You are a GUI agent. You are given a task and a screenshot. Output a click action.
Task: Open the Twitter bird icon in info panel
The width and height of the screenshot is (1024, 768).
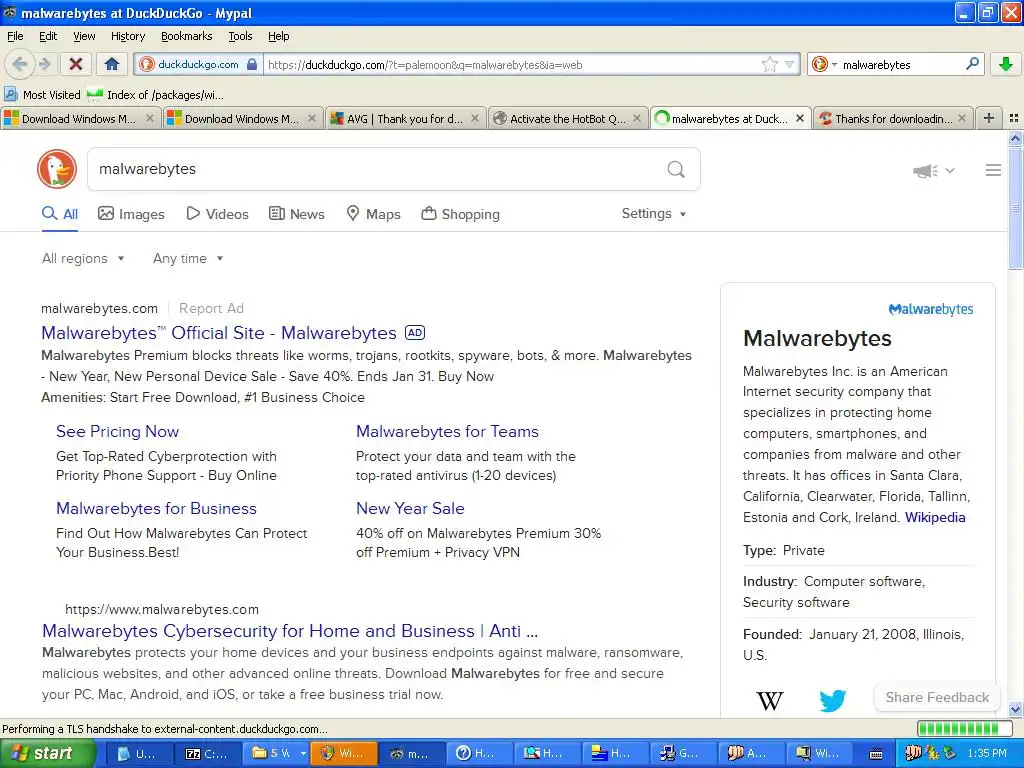[833, 700]
